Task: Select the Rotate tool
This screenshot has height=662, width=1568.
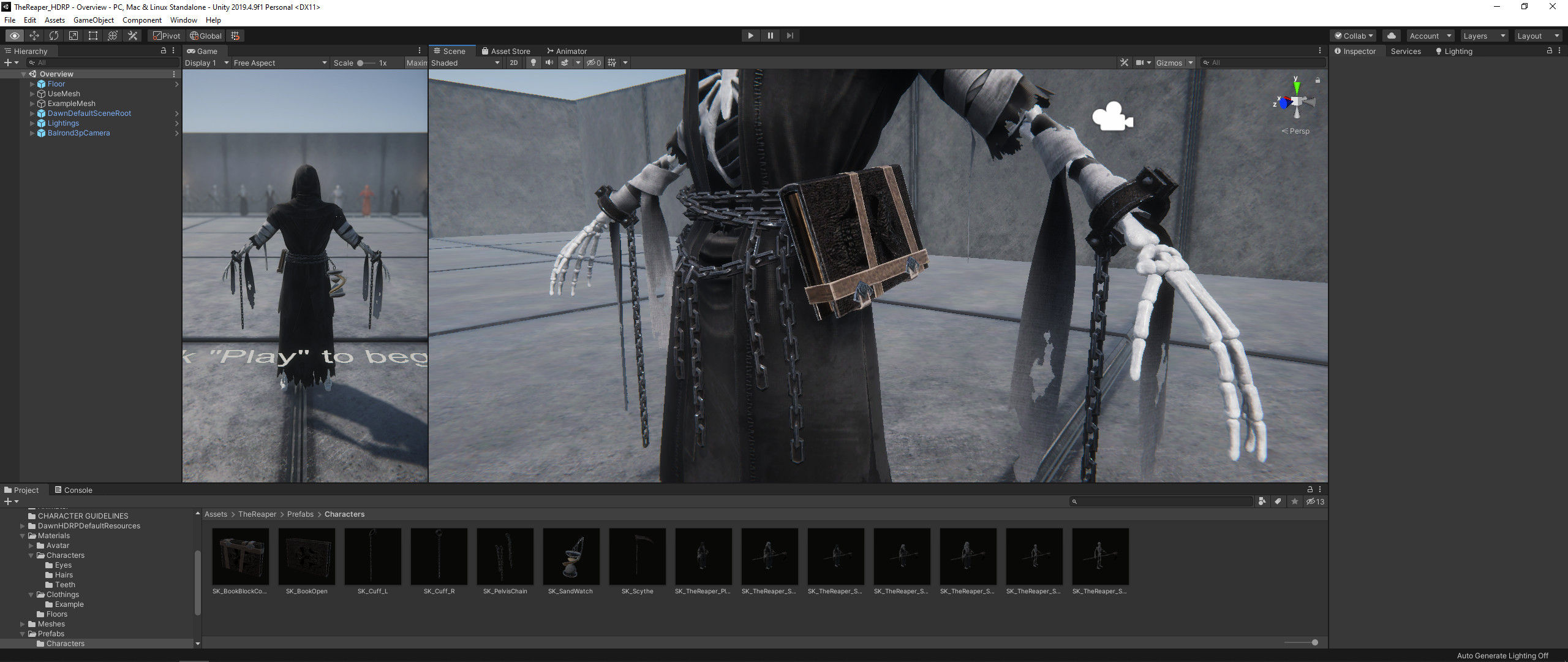Action: coord(54,36)
